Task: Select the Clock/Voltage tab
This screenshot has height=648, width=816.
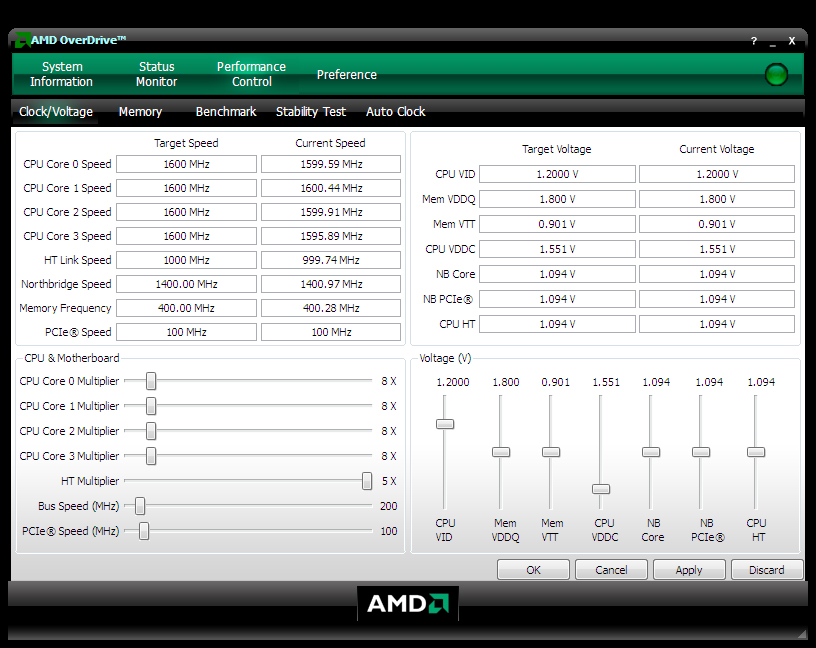Action: tap(55, 111)
